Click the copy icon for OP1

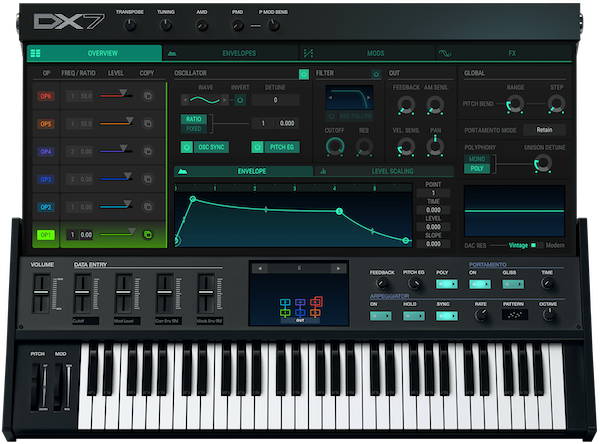[147, 235]
